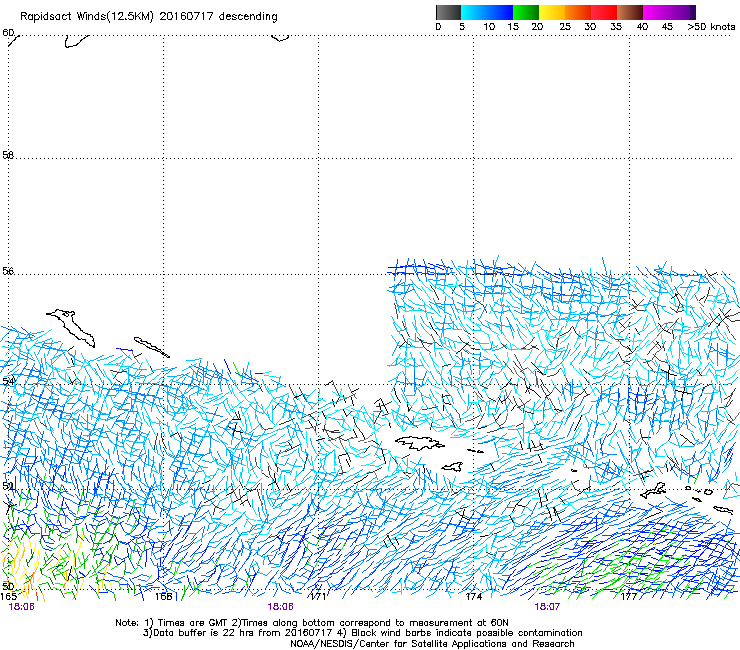
Task: Click the map title 'Rapidscat Winds(12.5KM)'
Action: 87,17
